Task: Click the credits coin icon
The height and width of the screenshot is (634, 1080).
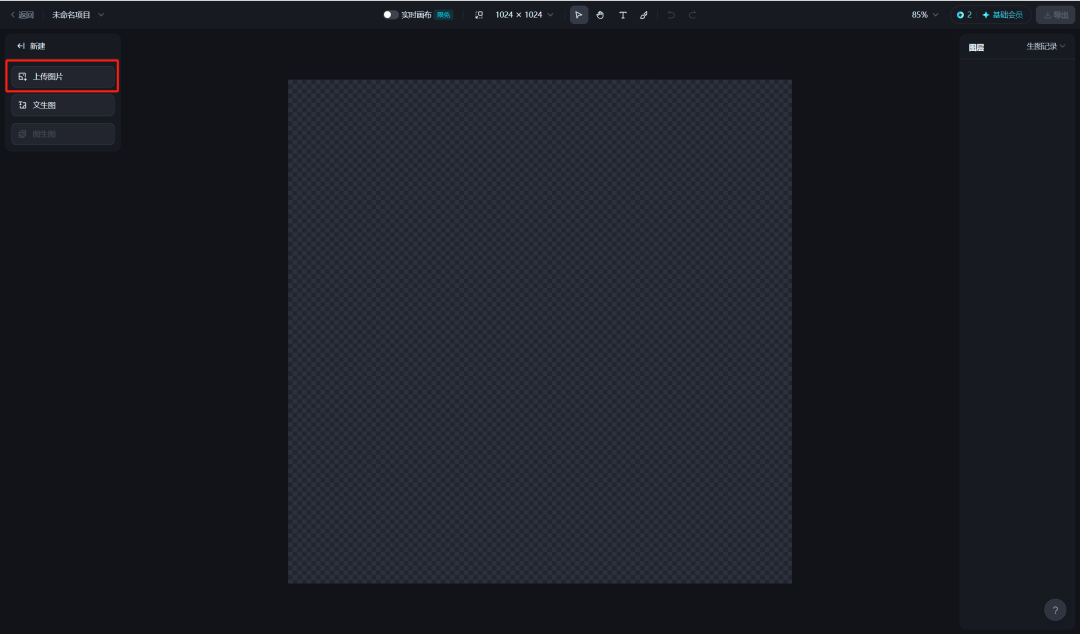Action: [961, 15]
